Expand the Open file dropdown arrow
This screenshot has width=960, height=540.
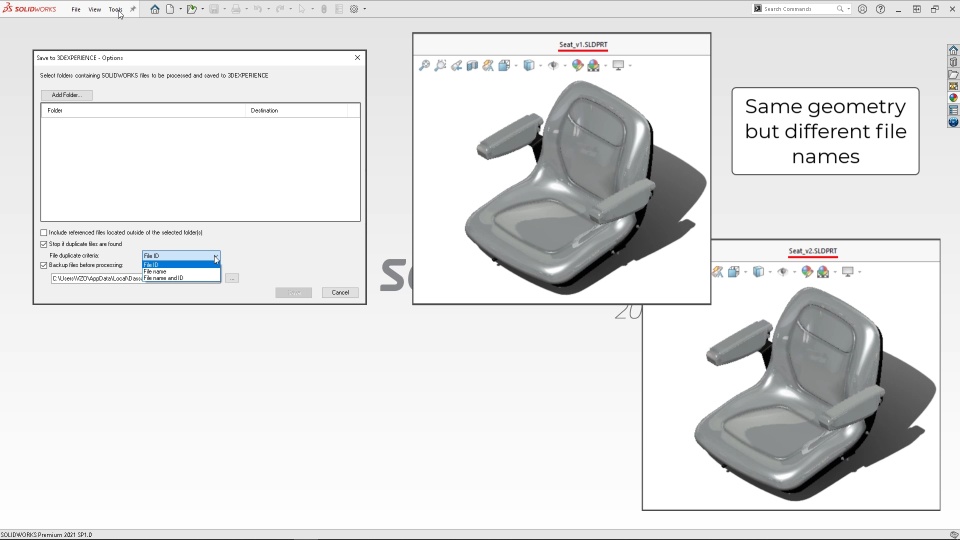point(202,9)
